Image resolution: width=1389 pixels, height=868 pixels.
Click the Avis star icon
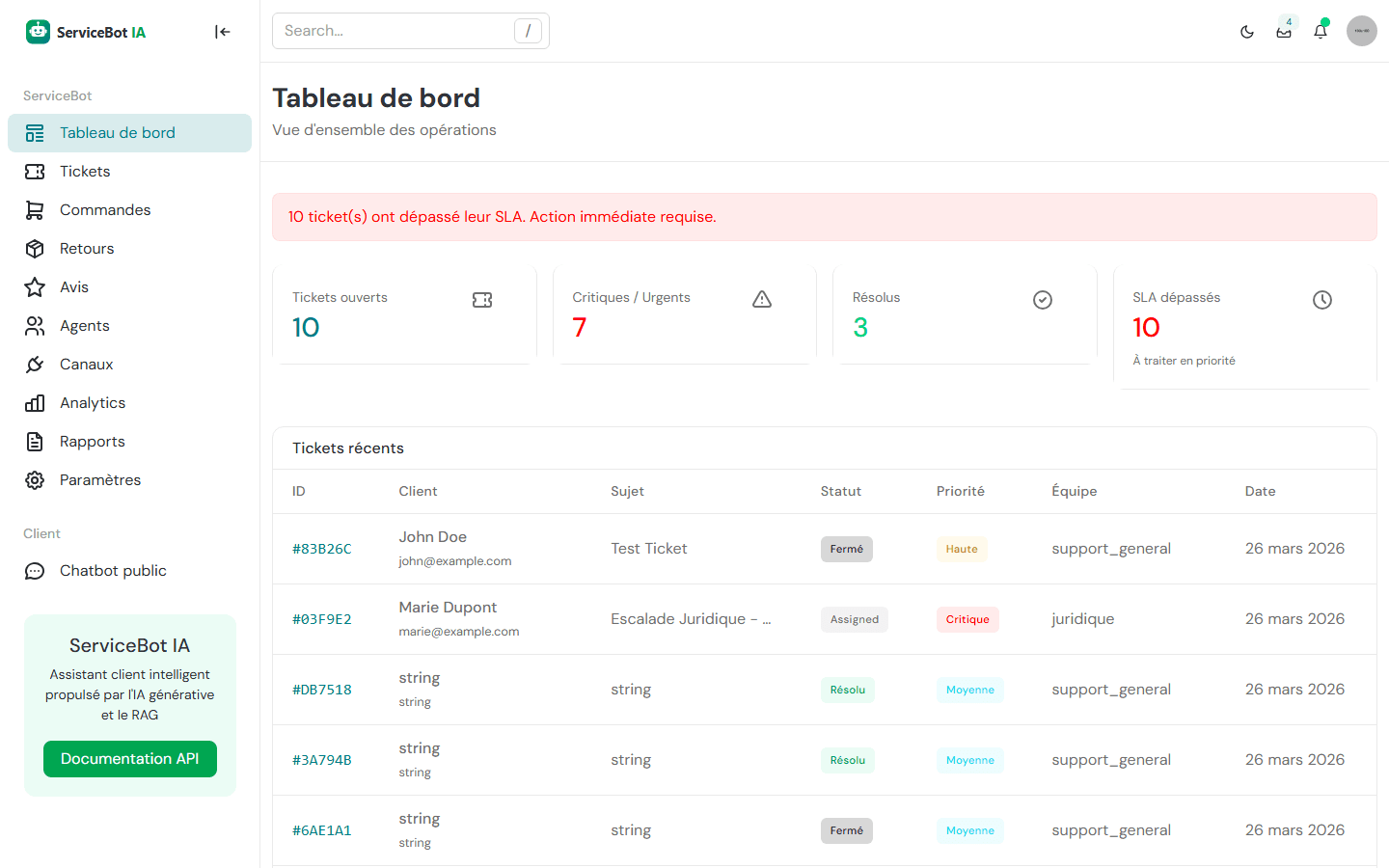(35, 287)
